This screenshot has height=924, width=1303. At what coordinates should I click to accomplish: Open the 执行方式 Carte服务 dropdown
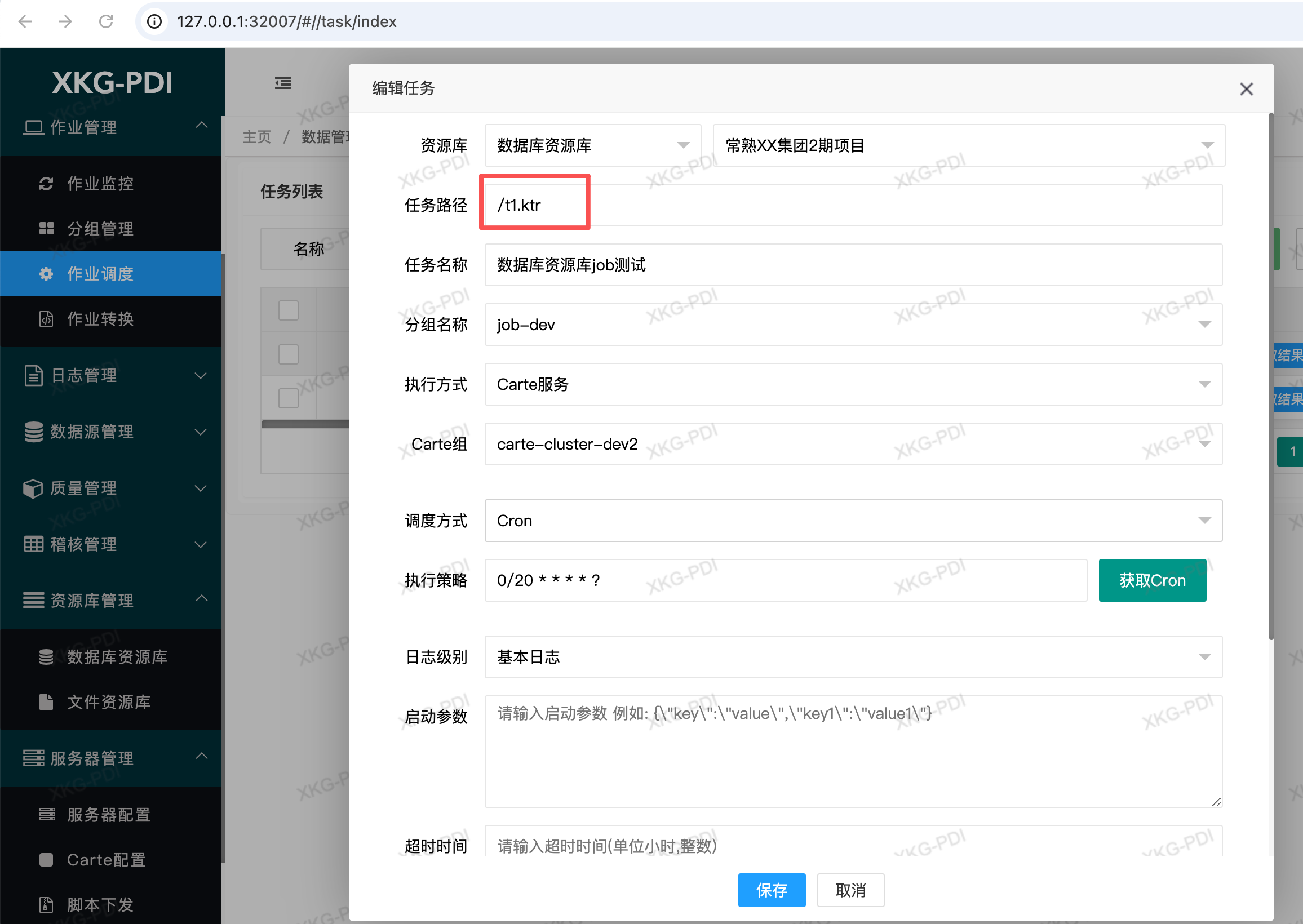point(1206,384)
